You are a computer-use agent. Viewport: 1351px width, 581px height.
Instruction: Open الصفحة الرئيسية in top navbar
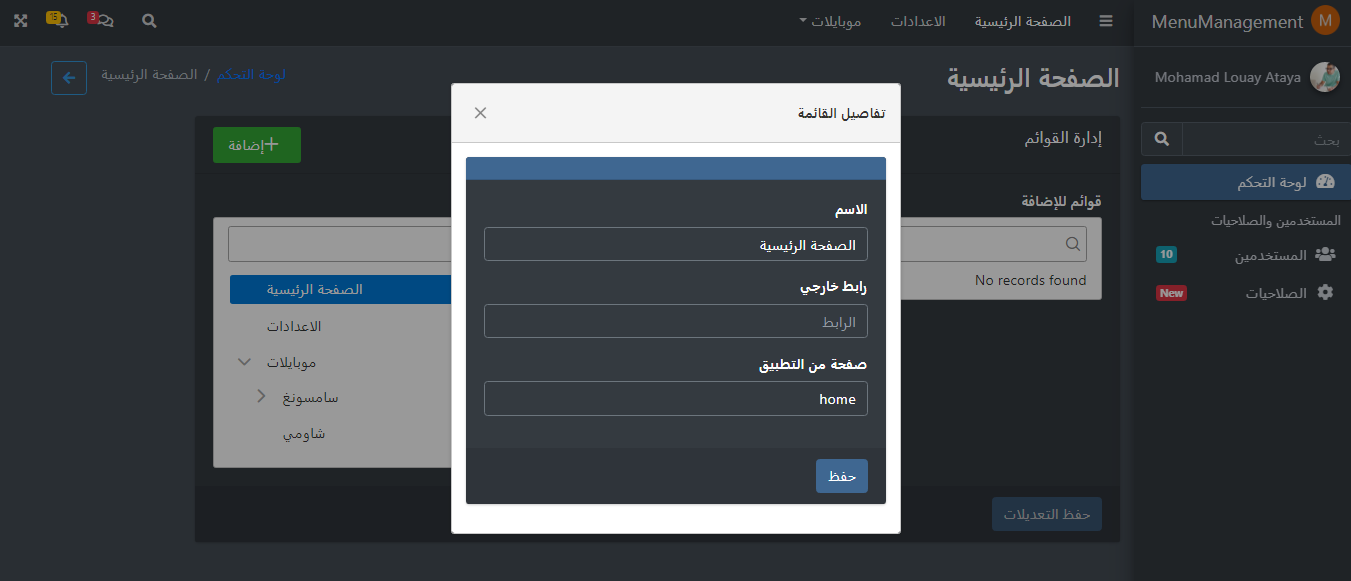click(x=1023, y=21)
